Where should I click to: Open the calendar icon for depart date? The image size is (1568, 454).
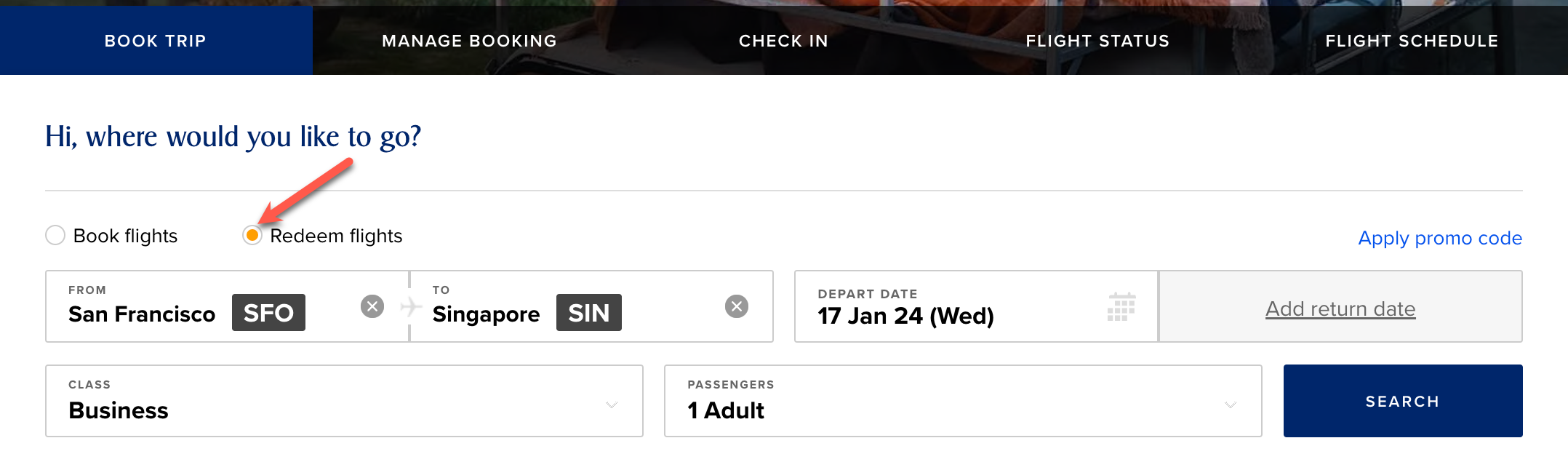point(1122,306)
